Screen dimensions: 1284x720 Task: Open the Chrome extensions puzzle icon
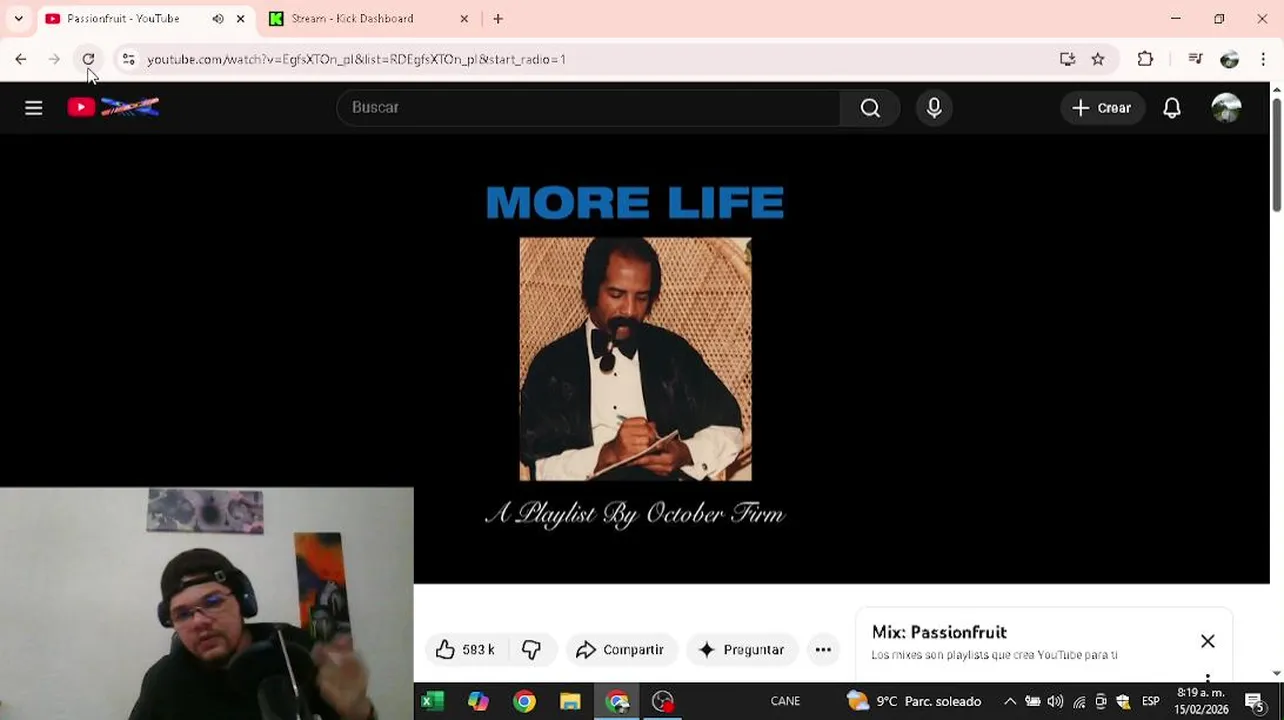pos(1145,59)
